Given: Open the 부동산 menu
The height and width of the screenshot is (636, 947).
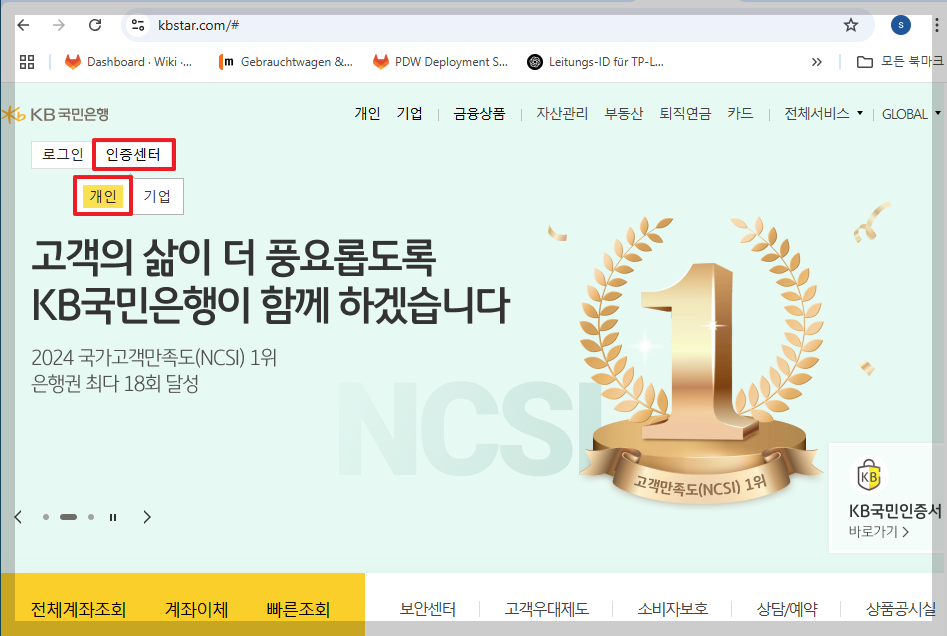Looking at the screenshot, I should [x=624, y=114].
